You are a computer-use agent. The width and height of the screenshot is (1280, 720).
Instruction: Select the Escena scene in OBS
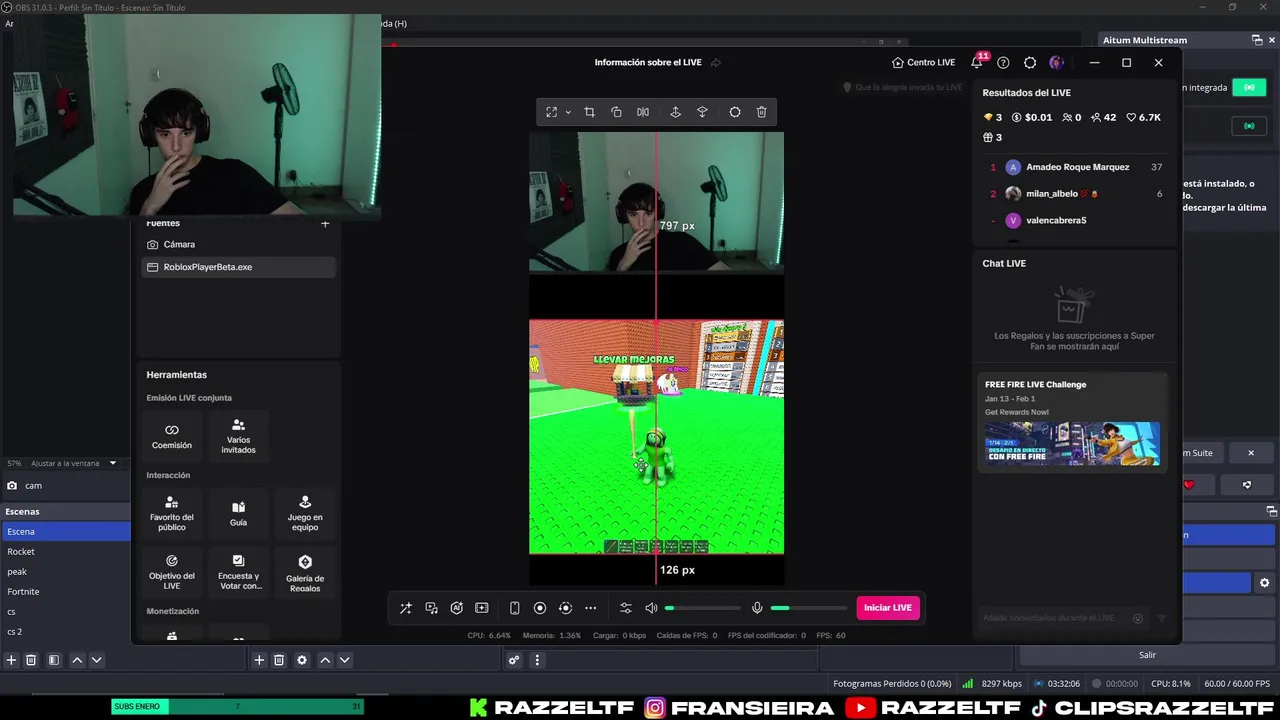click(66, 532)
